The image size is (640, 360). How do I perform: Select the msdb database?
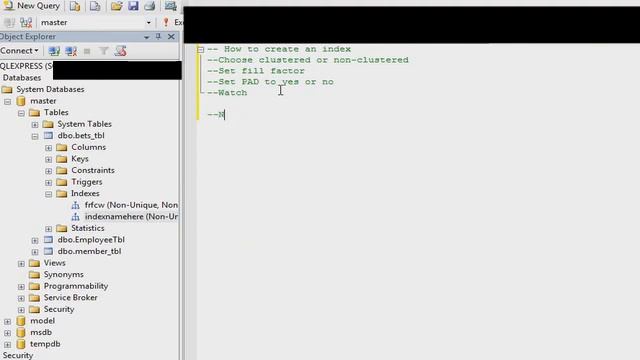tap(41, 332)
